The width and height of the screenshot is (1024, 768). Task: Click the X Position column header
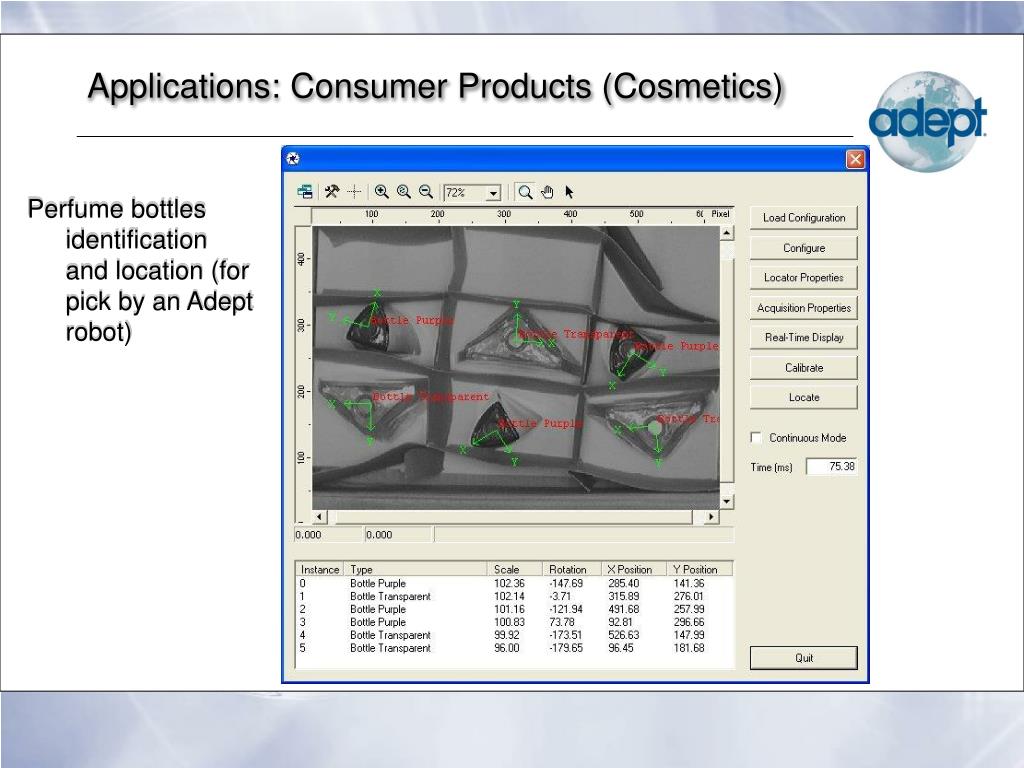[x=633, y=569]
